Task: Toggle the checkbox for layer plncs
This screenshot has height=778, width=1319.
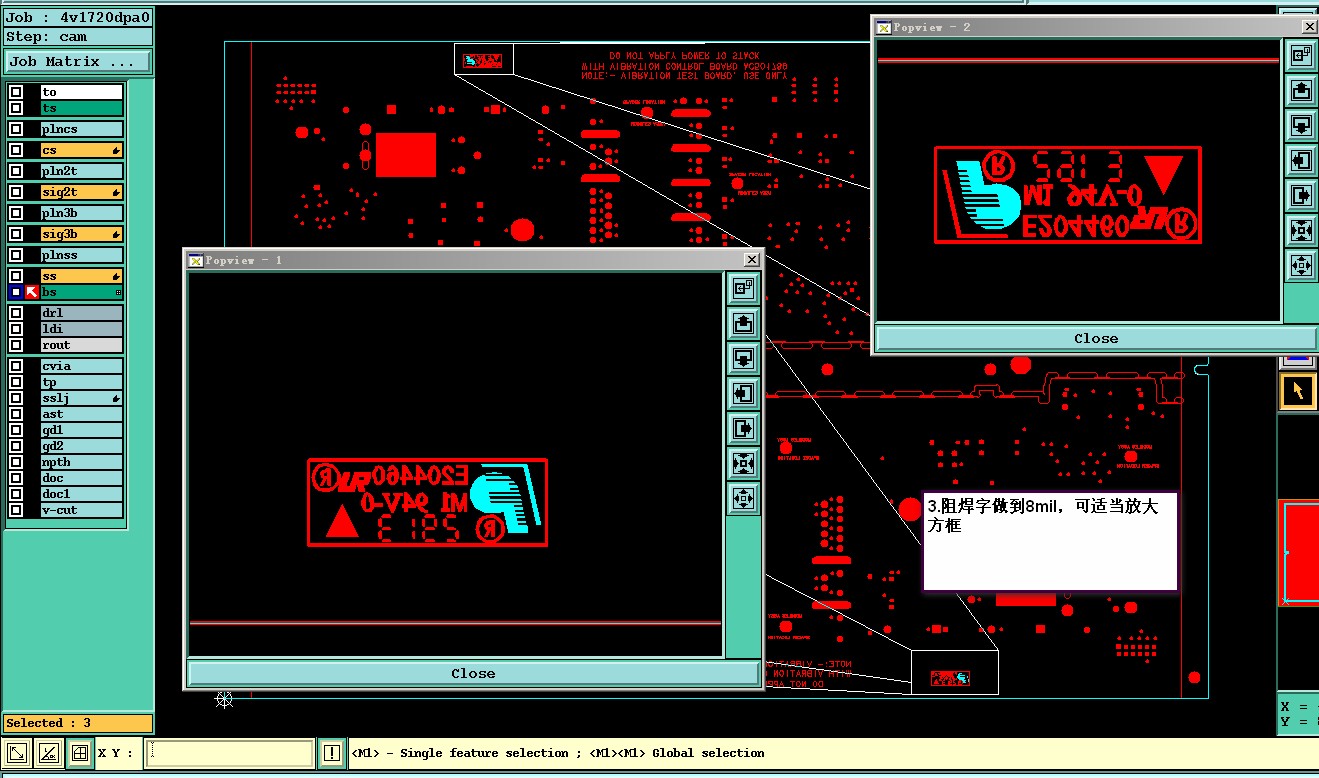Action: (16, 129)
